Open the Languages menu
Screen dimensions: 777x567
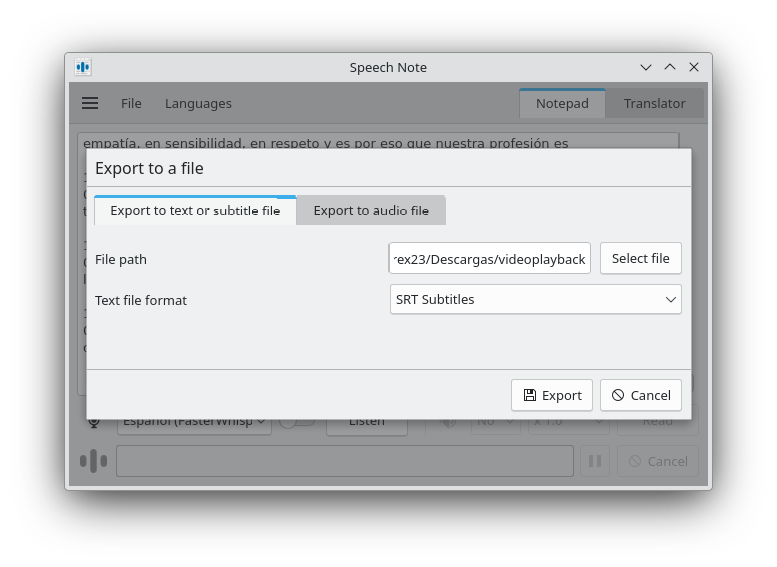coord(198,103)
